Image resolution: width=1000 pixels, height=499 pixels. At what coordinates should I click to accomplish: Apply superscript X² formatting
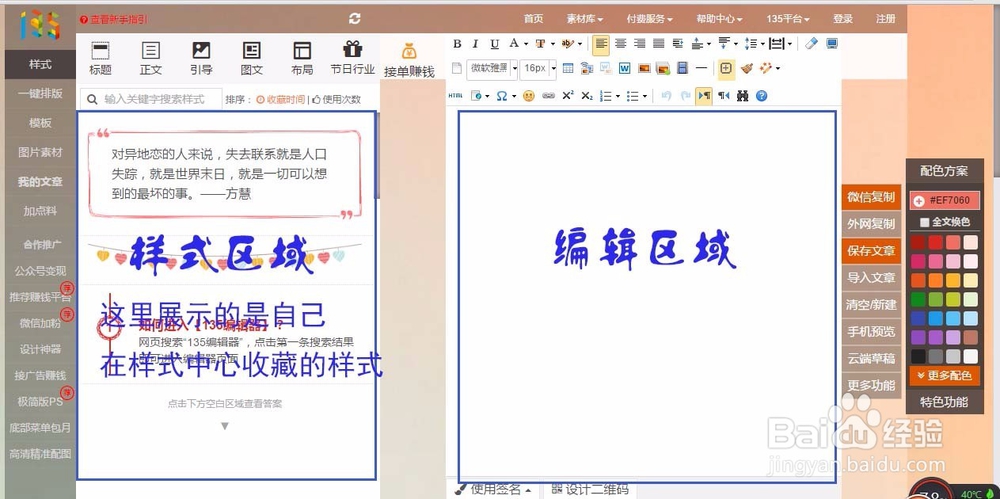tap(568, 96)
